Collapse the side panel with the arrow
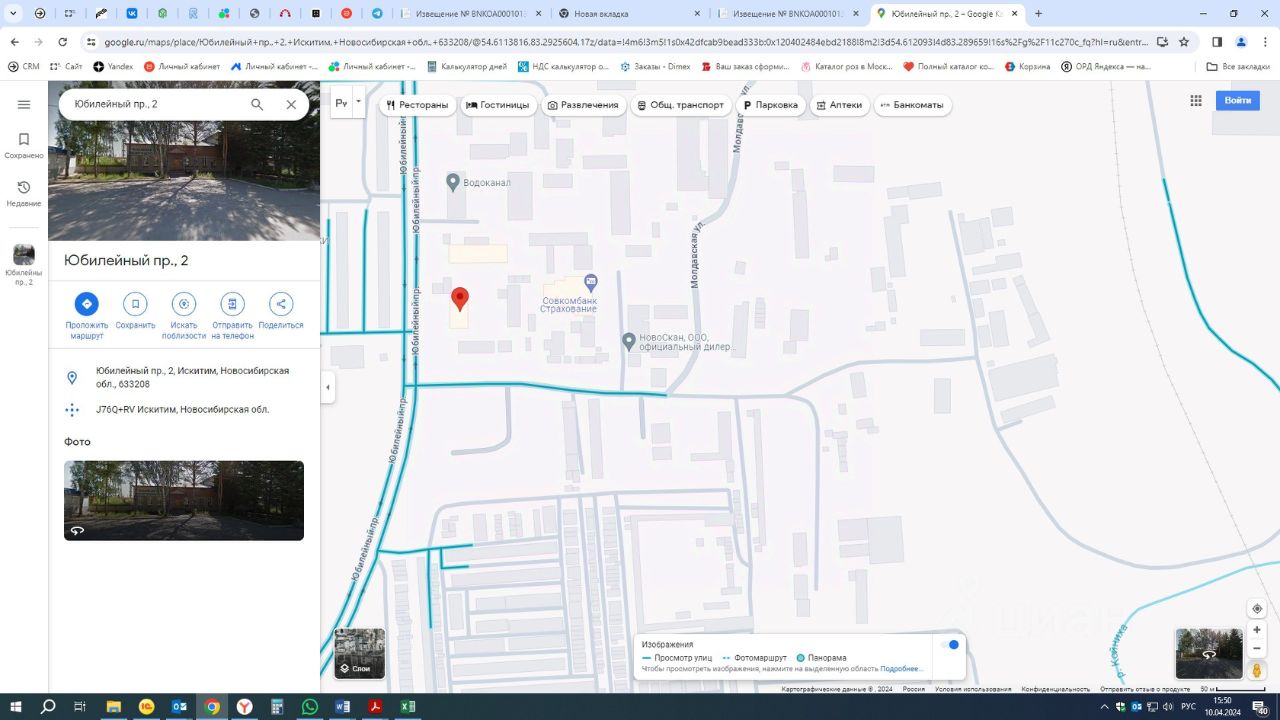Screen dimensions: 1280x720 pos(328,387)
